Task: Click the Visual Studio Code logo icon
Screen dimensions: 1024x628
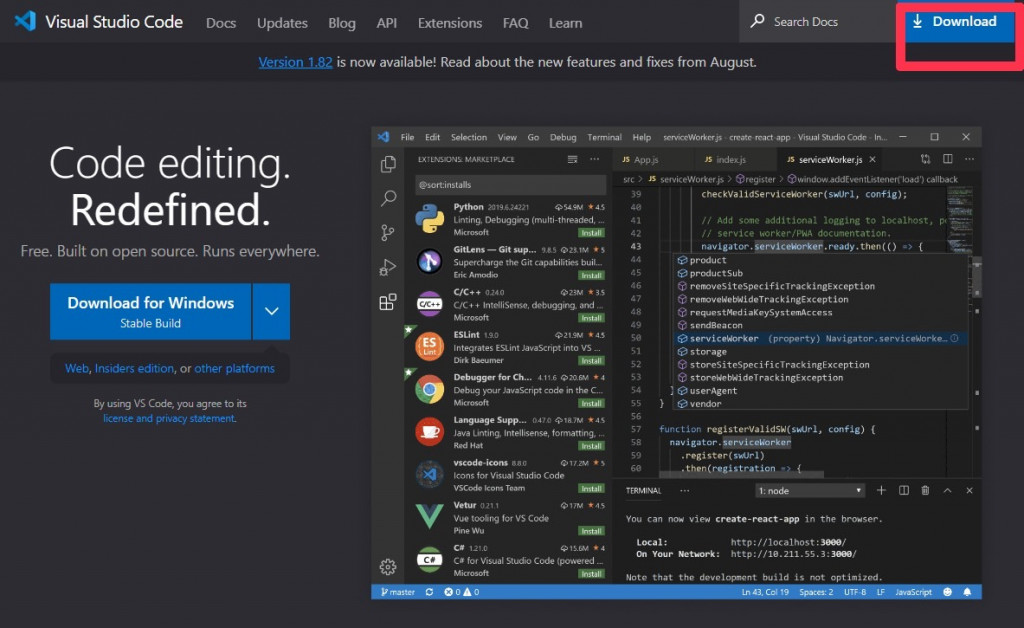Action: point(25,21)
